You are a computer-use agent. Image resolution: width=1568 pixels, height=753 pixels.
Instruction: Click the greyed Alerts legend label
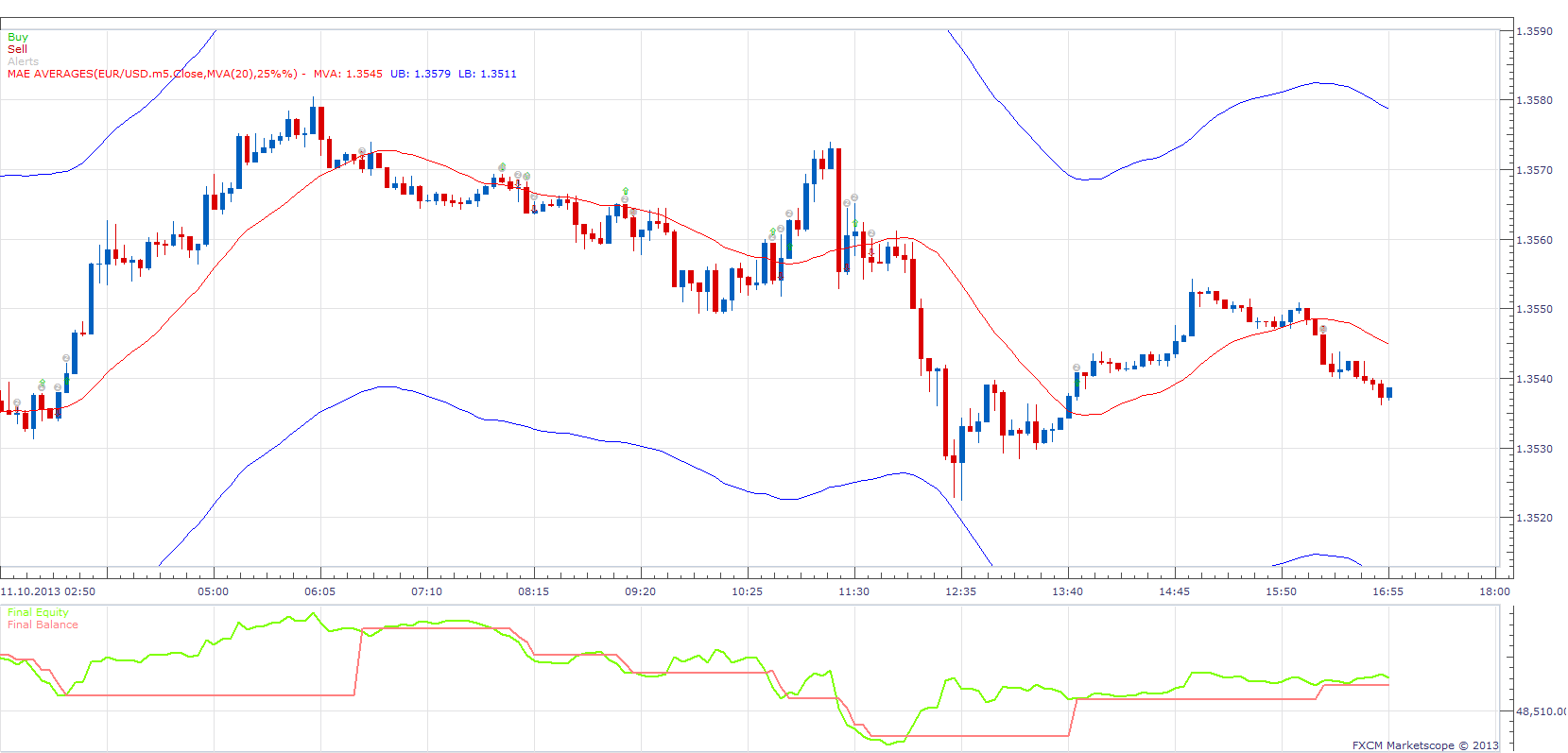[23, 61]
